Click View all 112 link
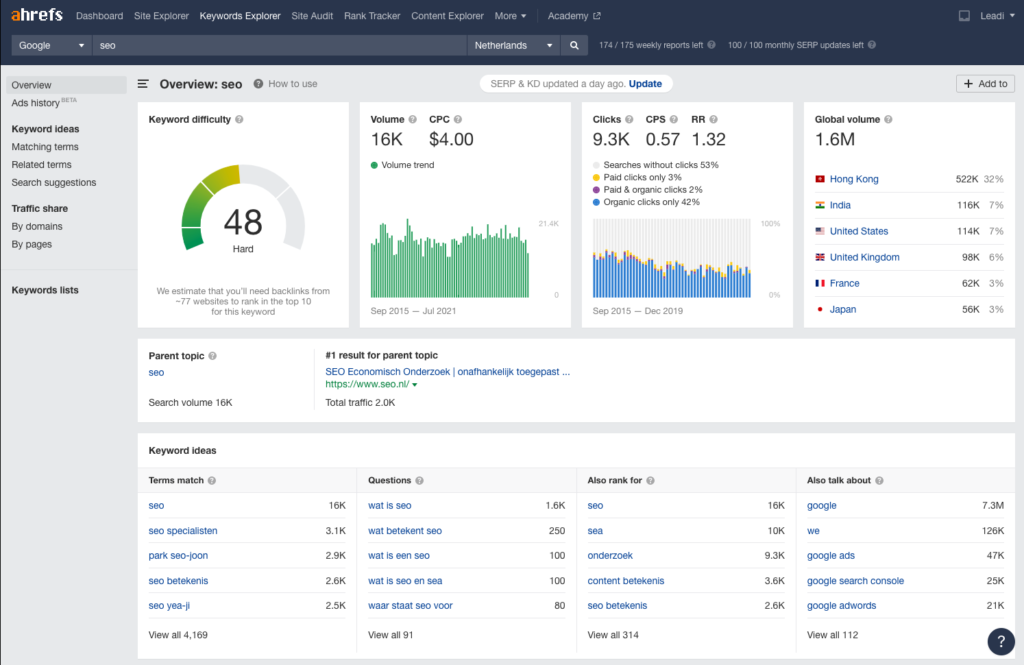The width and height of the screenshot is (1024, 665). click(832, 635)
